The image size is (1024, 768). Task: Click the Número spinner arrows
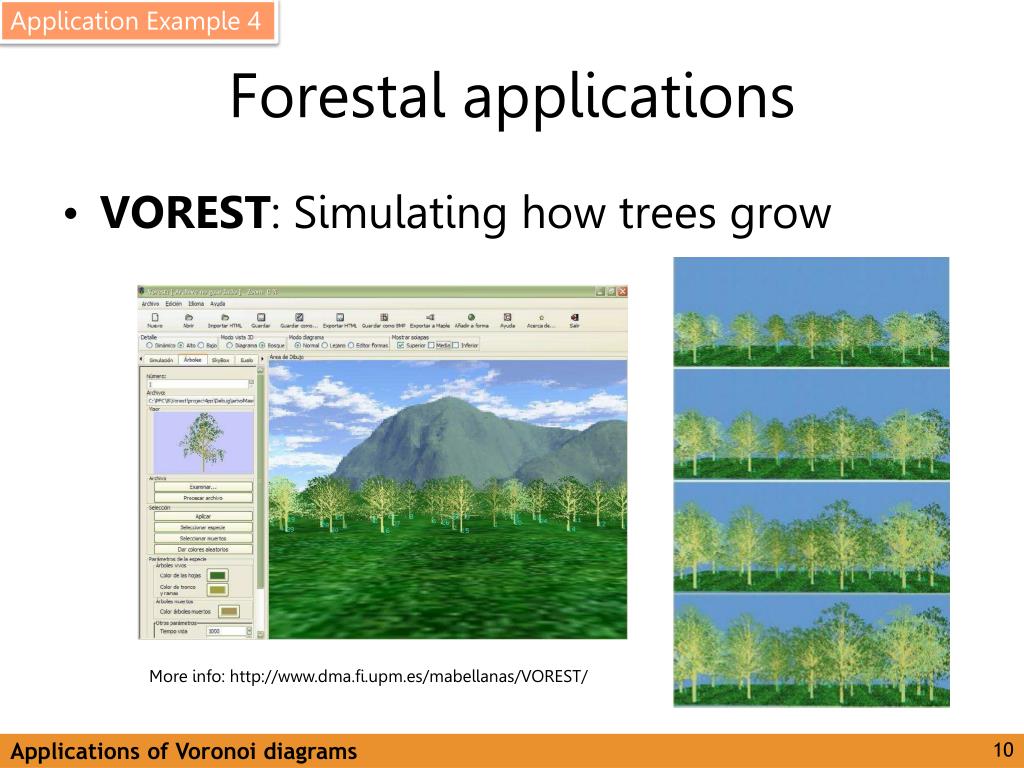point(251,384)
